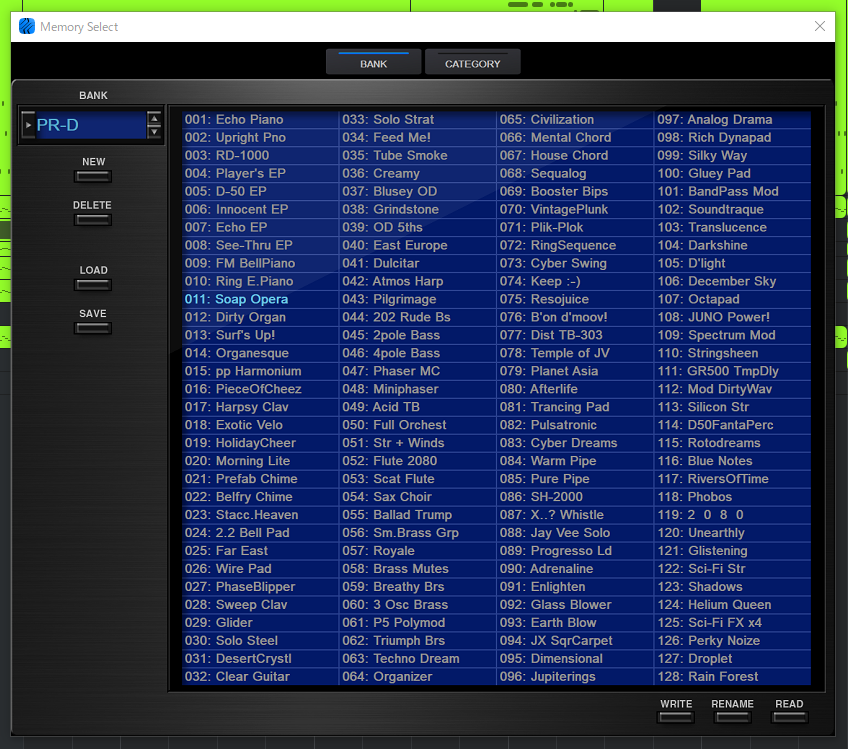Expand the bank list arrow beside PR-D
The height and width of the screenshot is (749, 848).
point(28,125)
